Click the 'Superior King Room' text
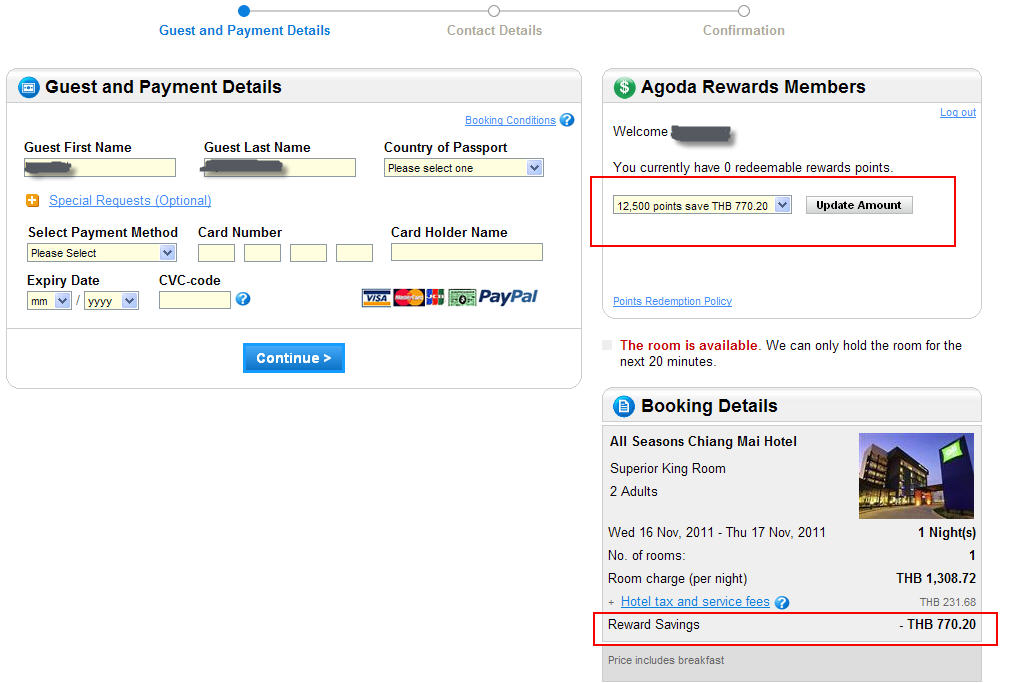 pos(668,469)
